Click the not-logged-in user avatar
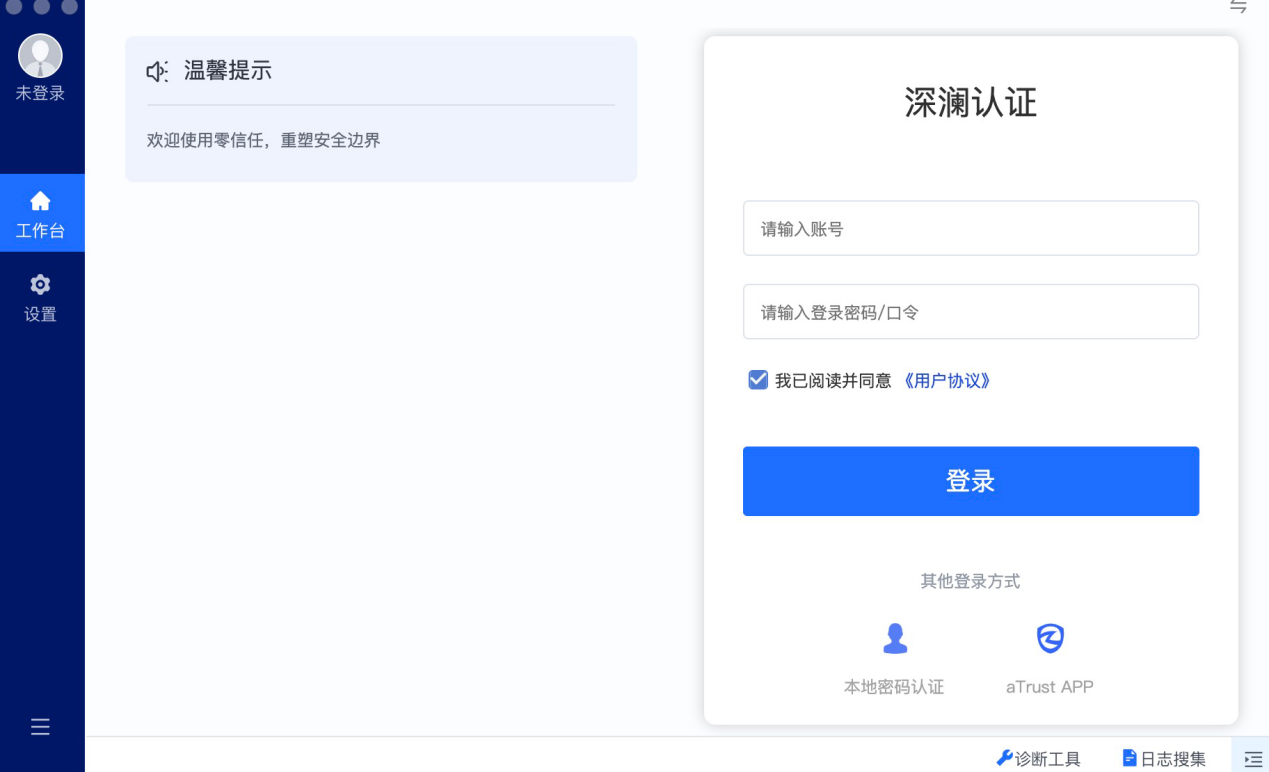This screenshot has height=772, width=1269. pos(40,56)
